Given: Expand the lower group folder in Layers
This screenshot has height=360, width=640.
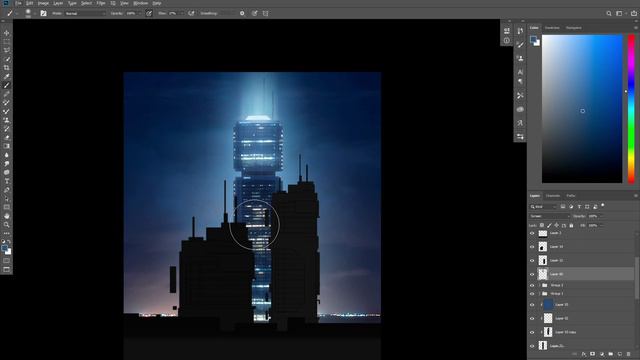Looking at the screenshot, I should tap(540, 293).
